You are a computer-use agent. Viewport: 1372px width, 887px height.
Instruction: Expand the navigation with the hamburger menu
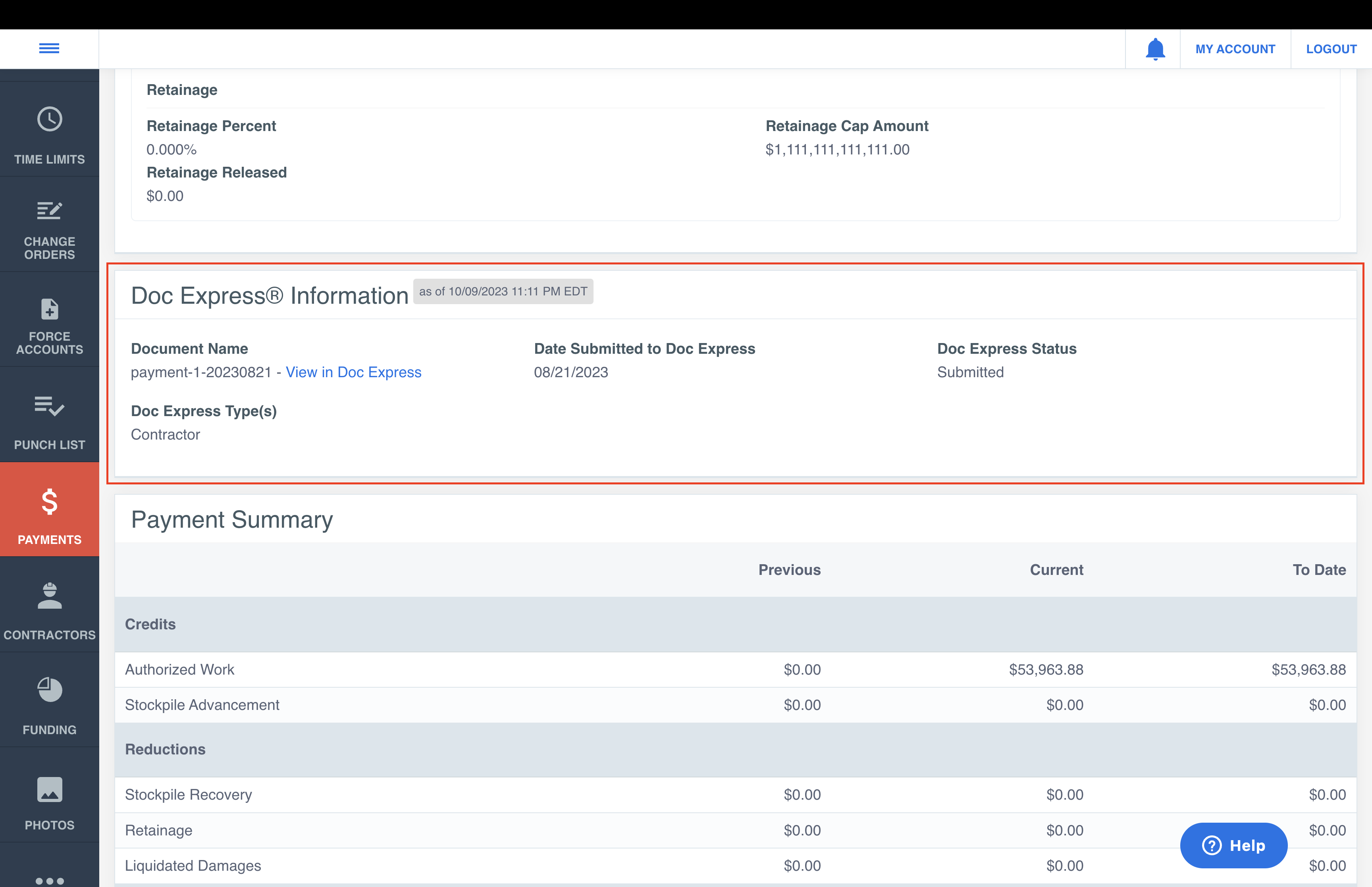click(49, 48)
